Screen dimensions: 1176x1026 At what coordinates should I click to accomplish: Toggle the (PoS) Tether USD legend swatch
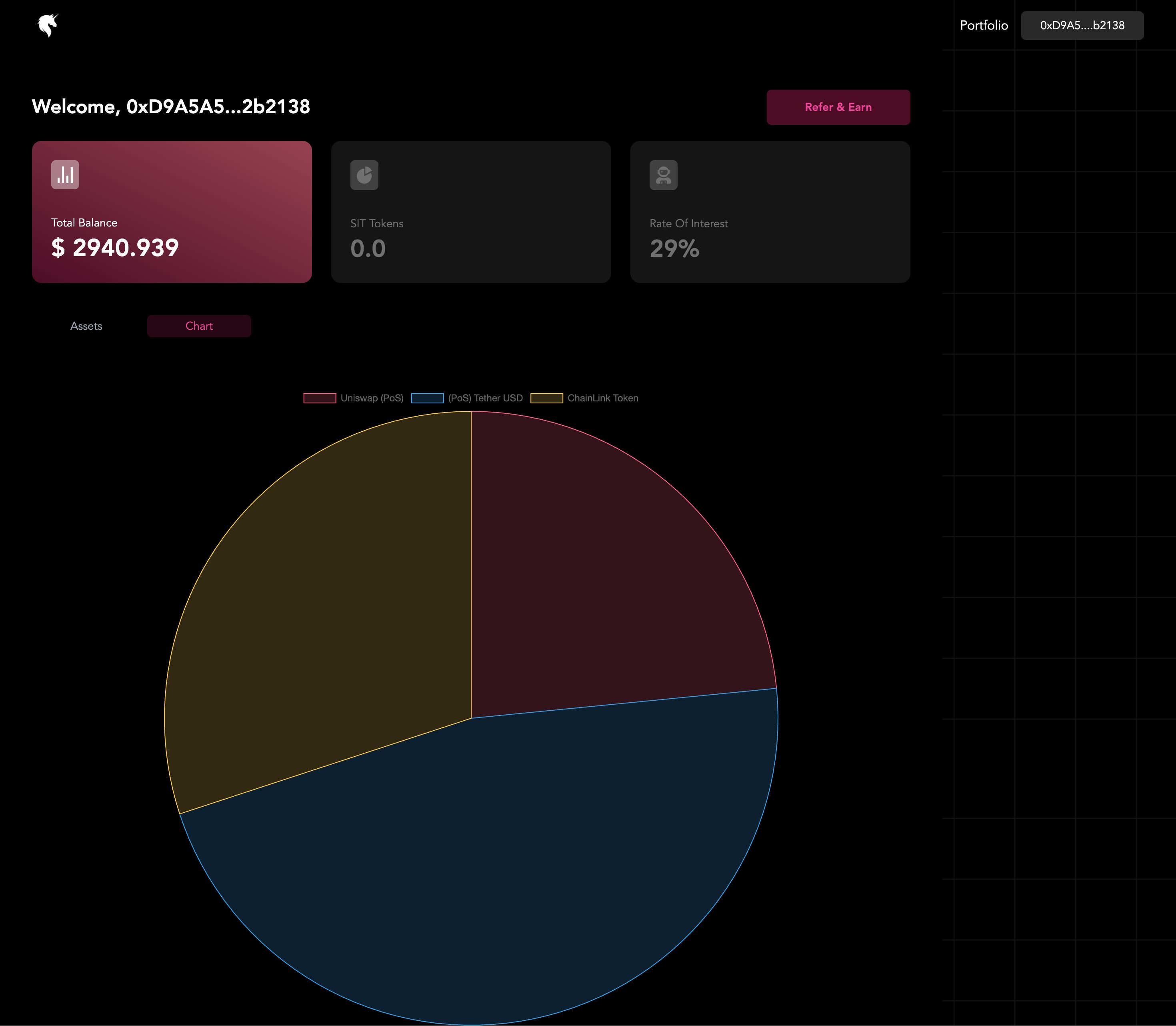click(428, 398)
